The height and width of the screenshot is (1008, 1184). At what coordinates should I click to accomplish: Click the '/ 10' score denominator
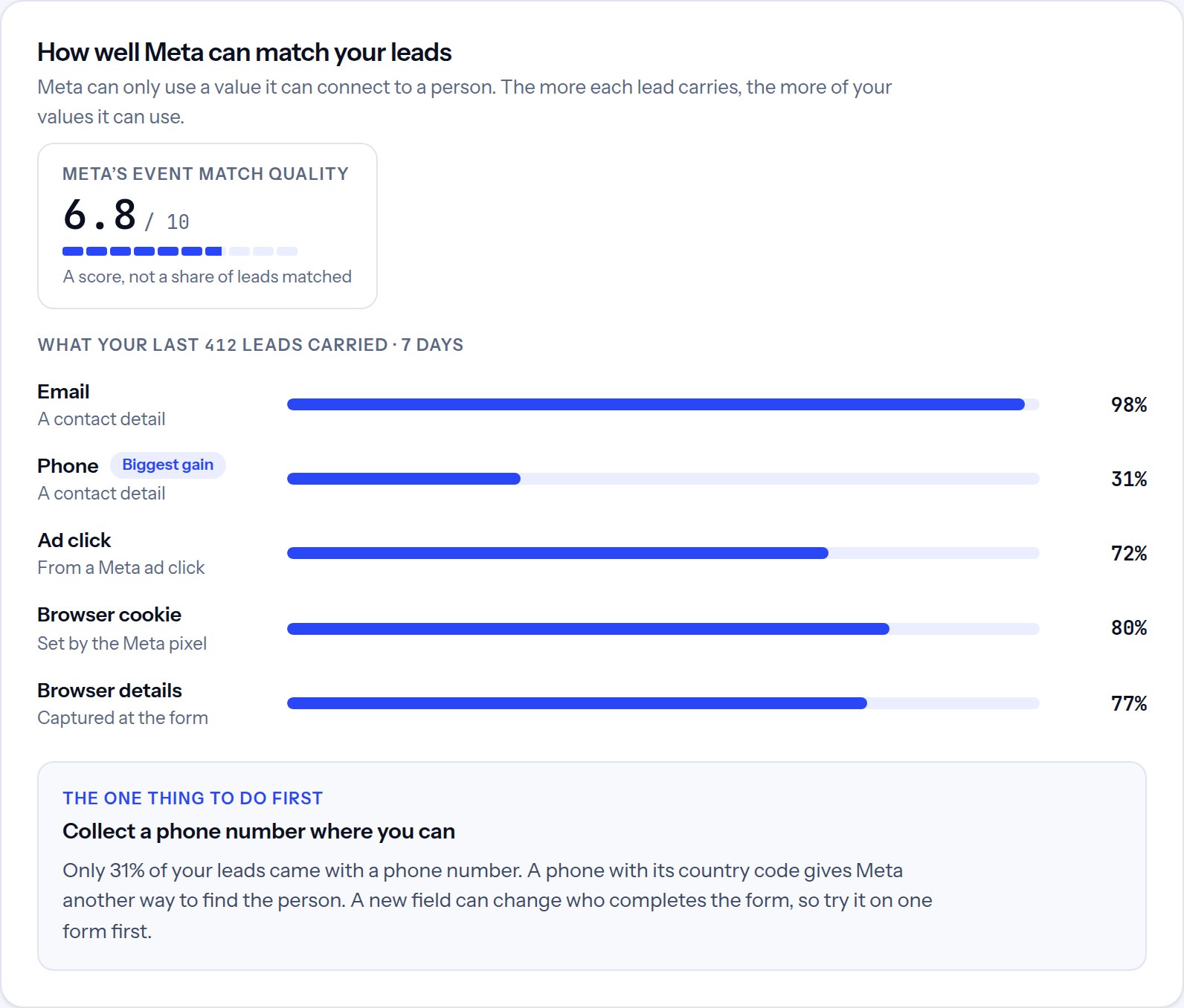pyautogui.click(x=167, y=222)
